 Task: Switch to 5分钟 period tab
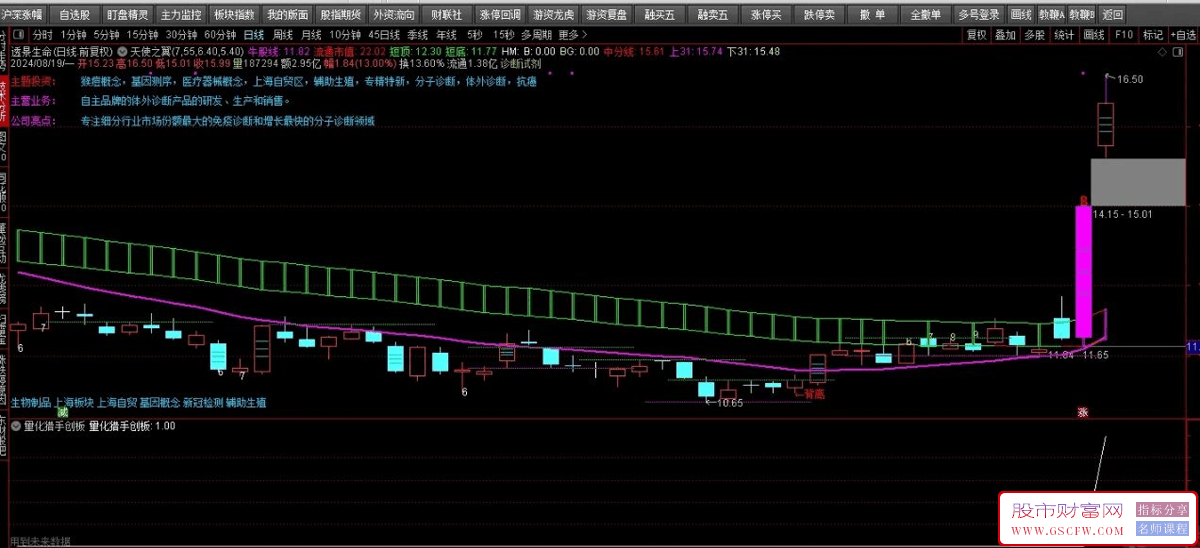click(107, 34)
